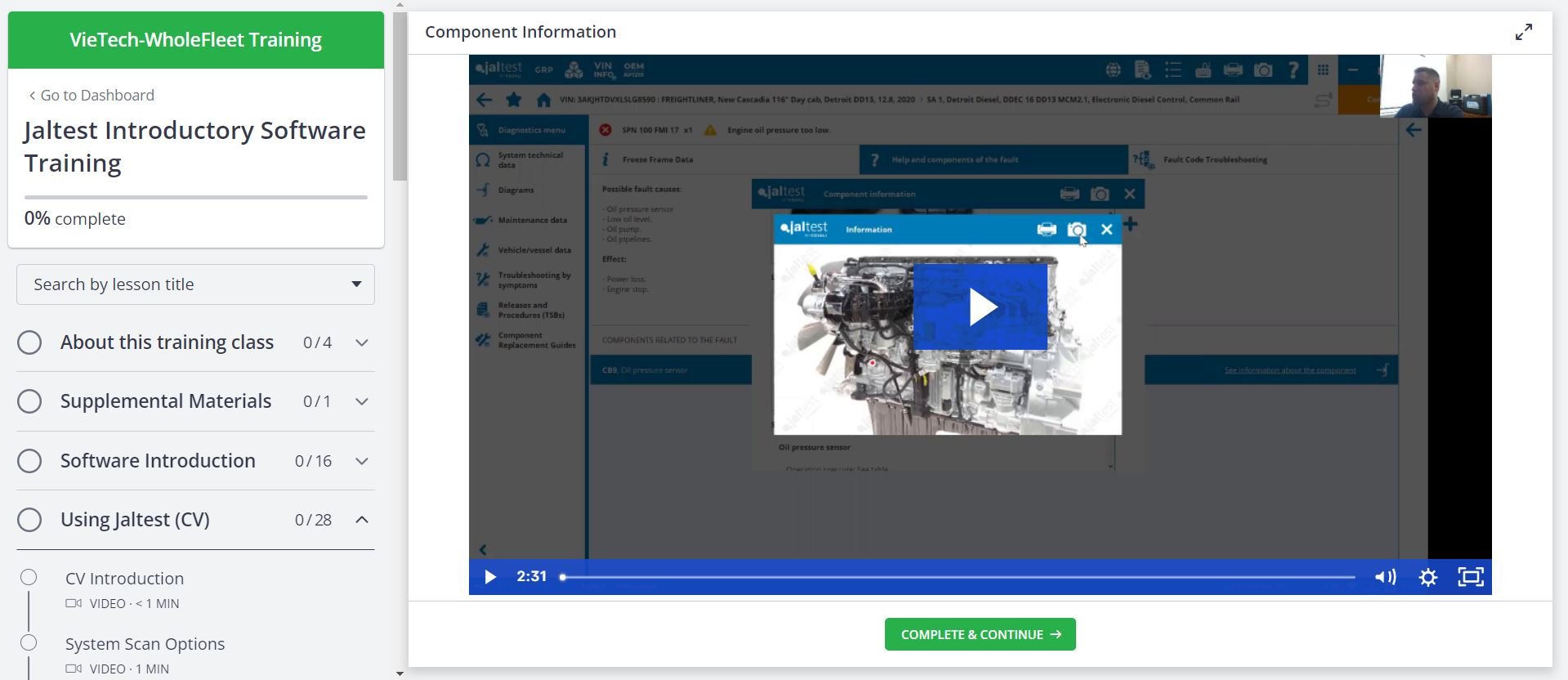
Task: Click the globe icon in the Jaltest top bar
Action: [1113, 70]
